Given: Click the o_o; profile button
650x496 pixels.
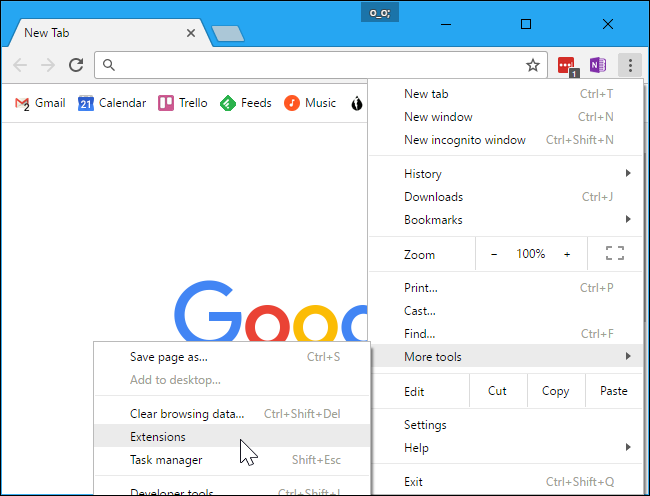Looking at the screenshot, I should 380,13.
